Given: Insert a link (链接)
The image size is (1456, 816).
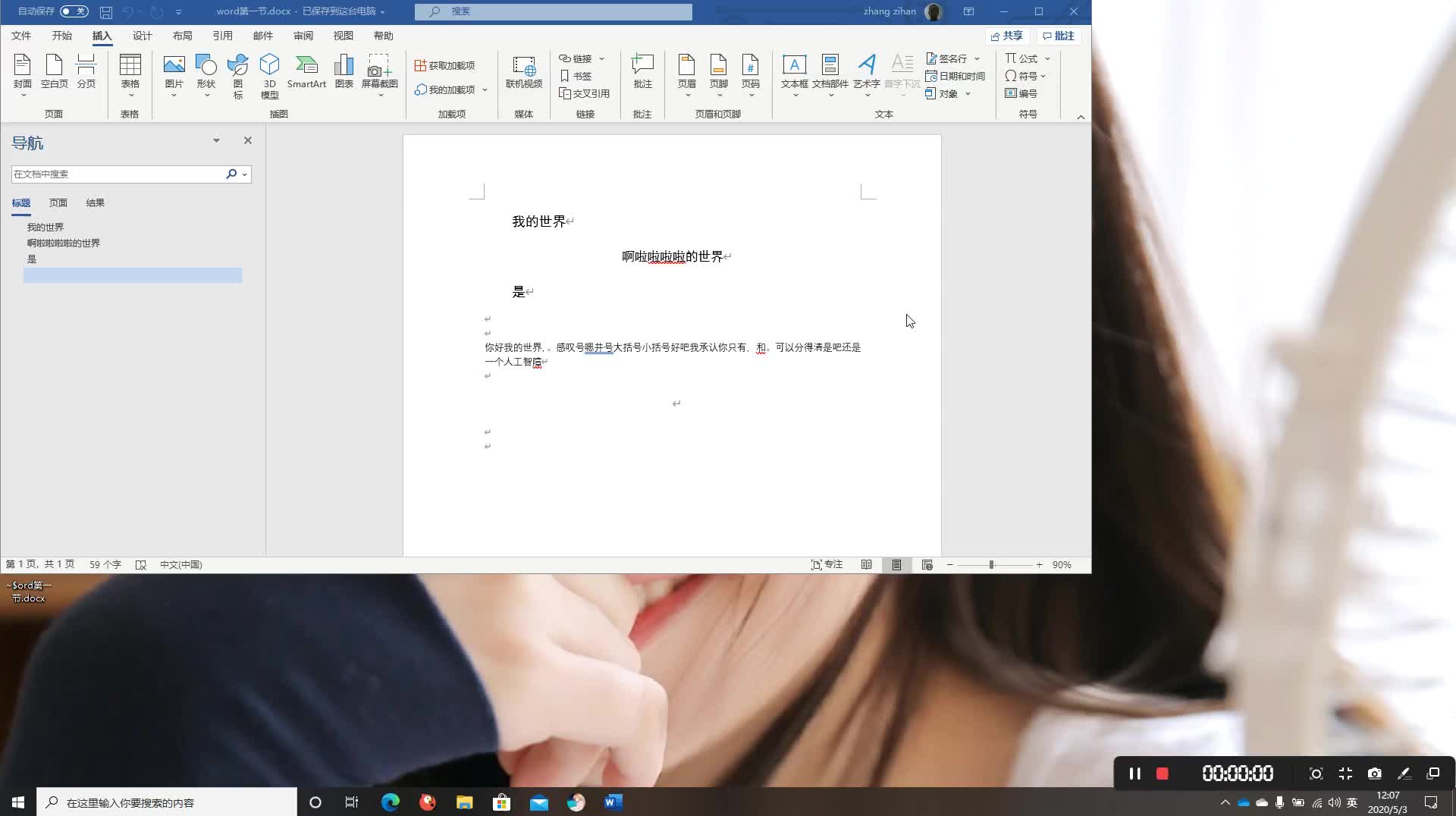Looking at the screenshot, I should point(576,58).
